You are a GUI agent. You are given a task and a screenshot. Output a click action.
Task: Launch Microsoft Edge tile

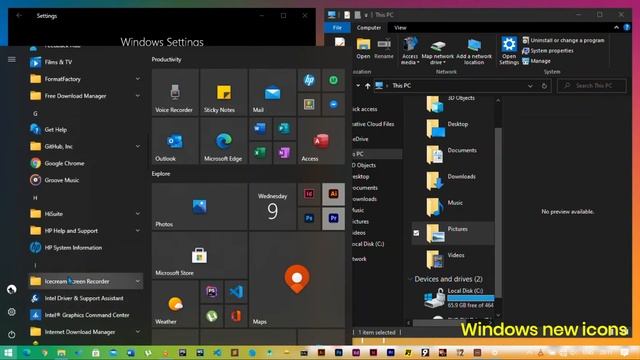(224, 141)
